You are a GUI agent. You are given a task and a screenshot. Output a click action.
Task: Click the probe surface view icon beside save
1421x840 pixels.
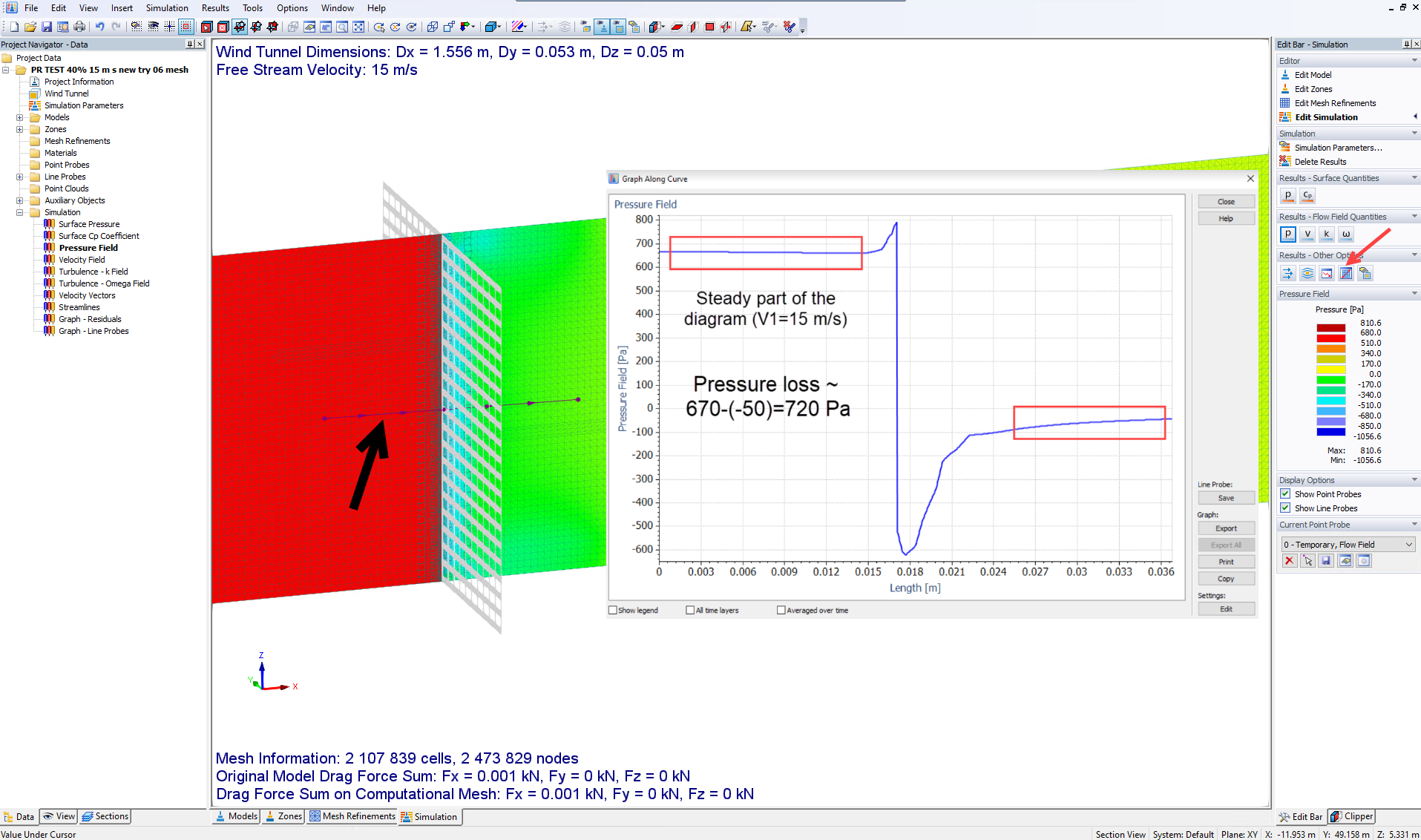click(x=1345, y=561)
